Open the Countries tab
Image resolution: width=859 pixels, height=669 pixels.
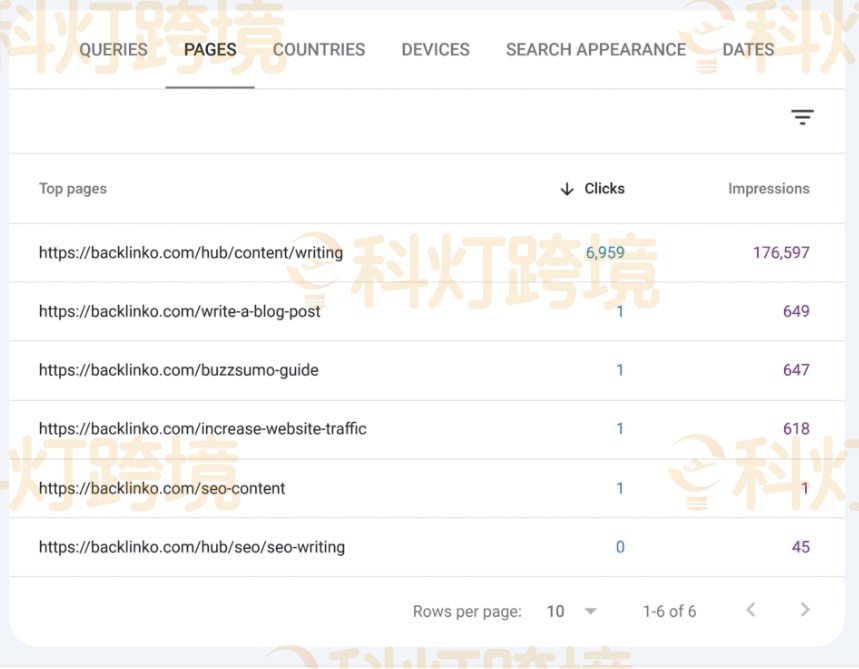[x=319, y=49]
